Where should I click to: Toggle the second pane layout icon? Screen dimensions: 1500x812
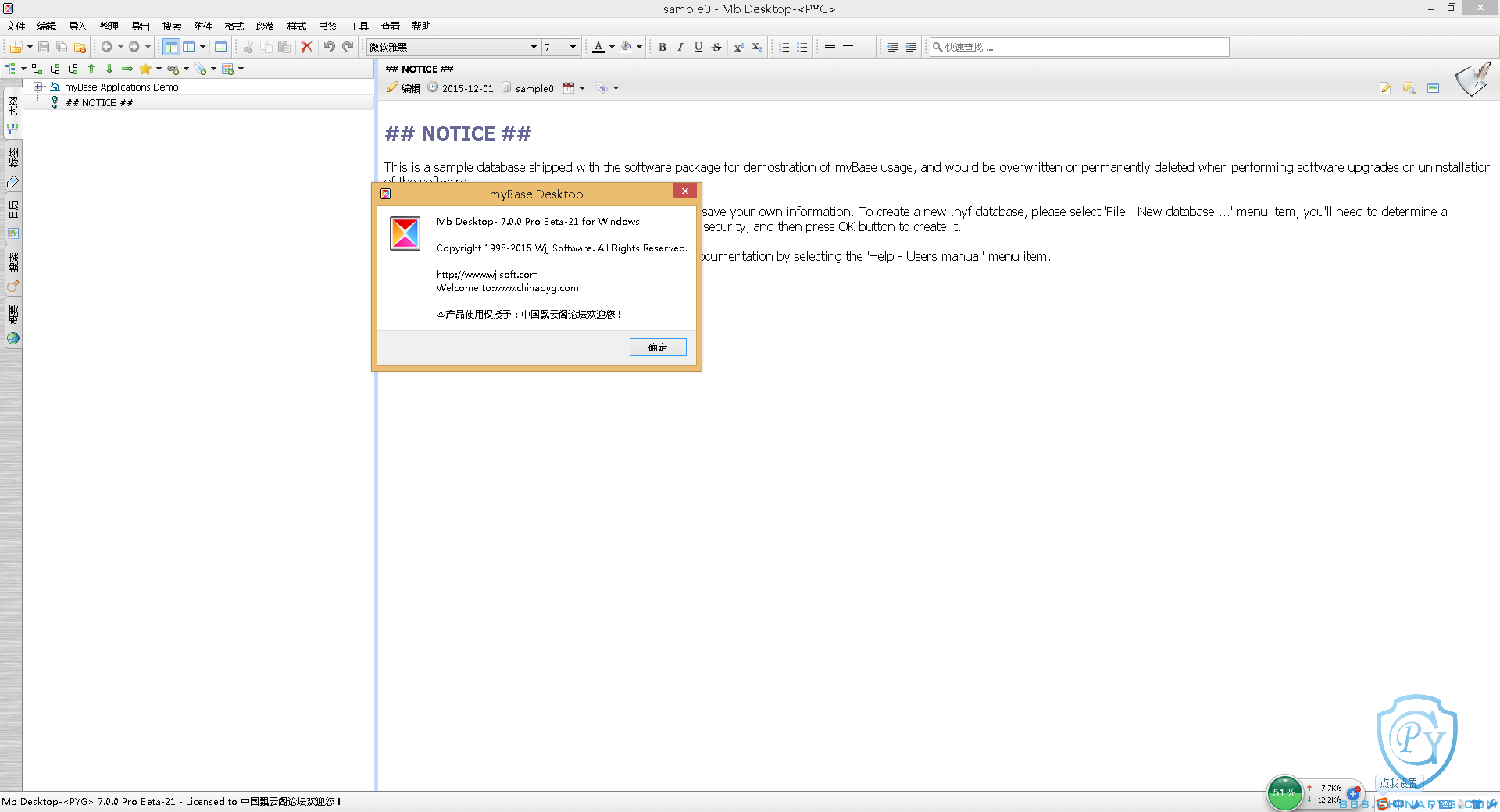[189, 47]
